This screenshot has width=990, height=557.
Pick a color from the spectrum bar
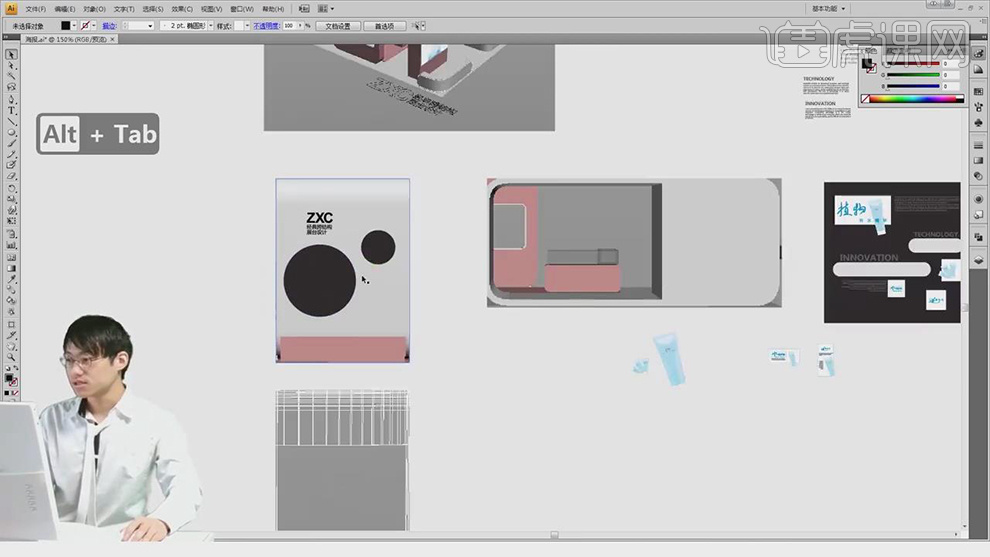point(912,99)
